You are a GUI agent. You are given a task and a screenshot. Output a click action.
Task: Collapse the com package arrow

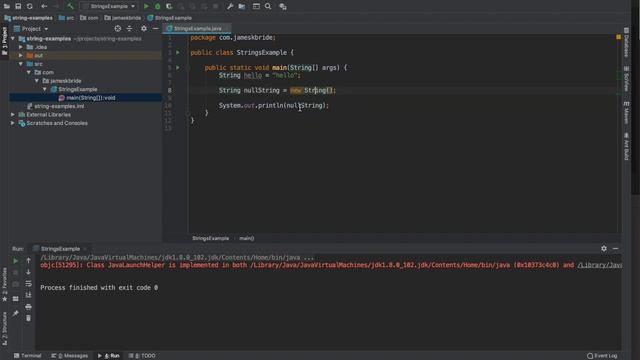(x=29, y=72)
